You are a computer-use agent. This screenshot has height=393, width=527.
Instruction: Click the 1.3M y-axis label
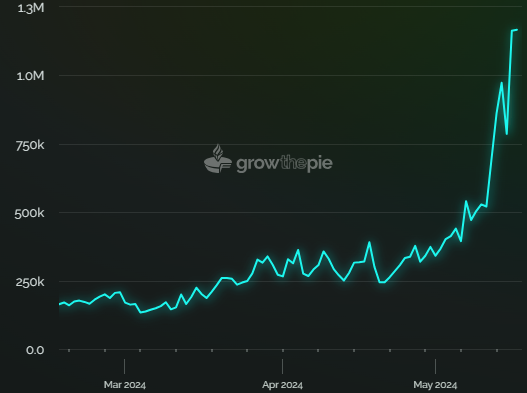[31, 8]
